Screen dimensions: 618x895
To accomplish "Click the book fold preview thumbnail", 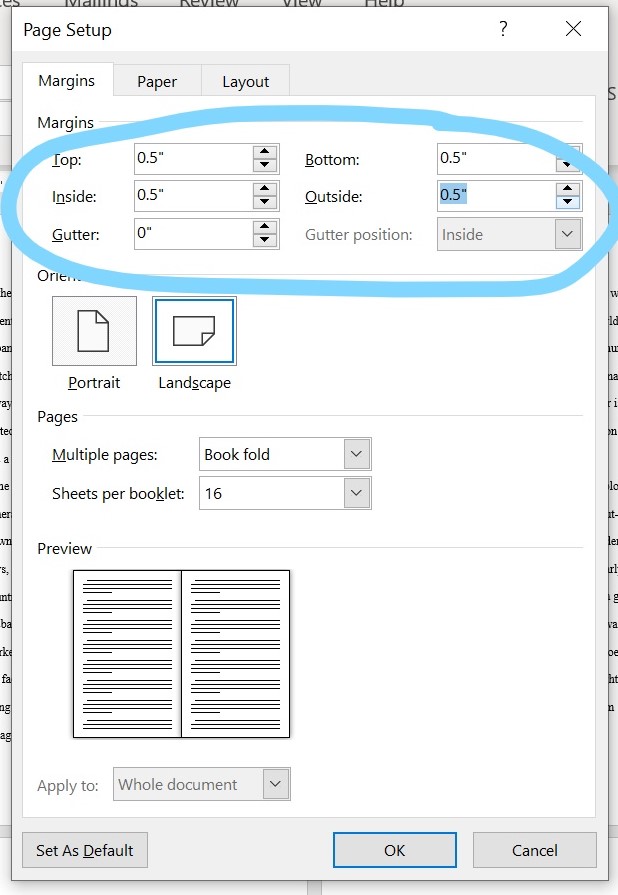I will click(x=181, y=653).
